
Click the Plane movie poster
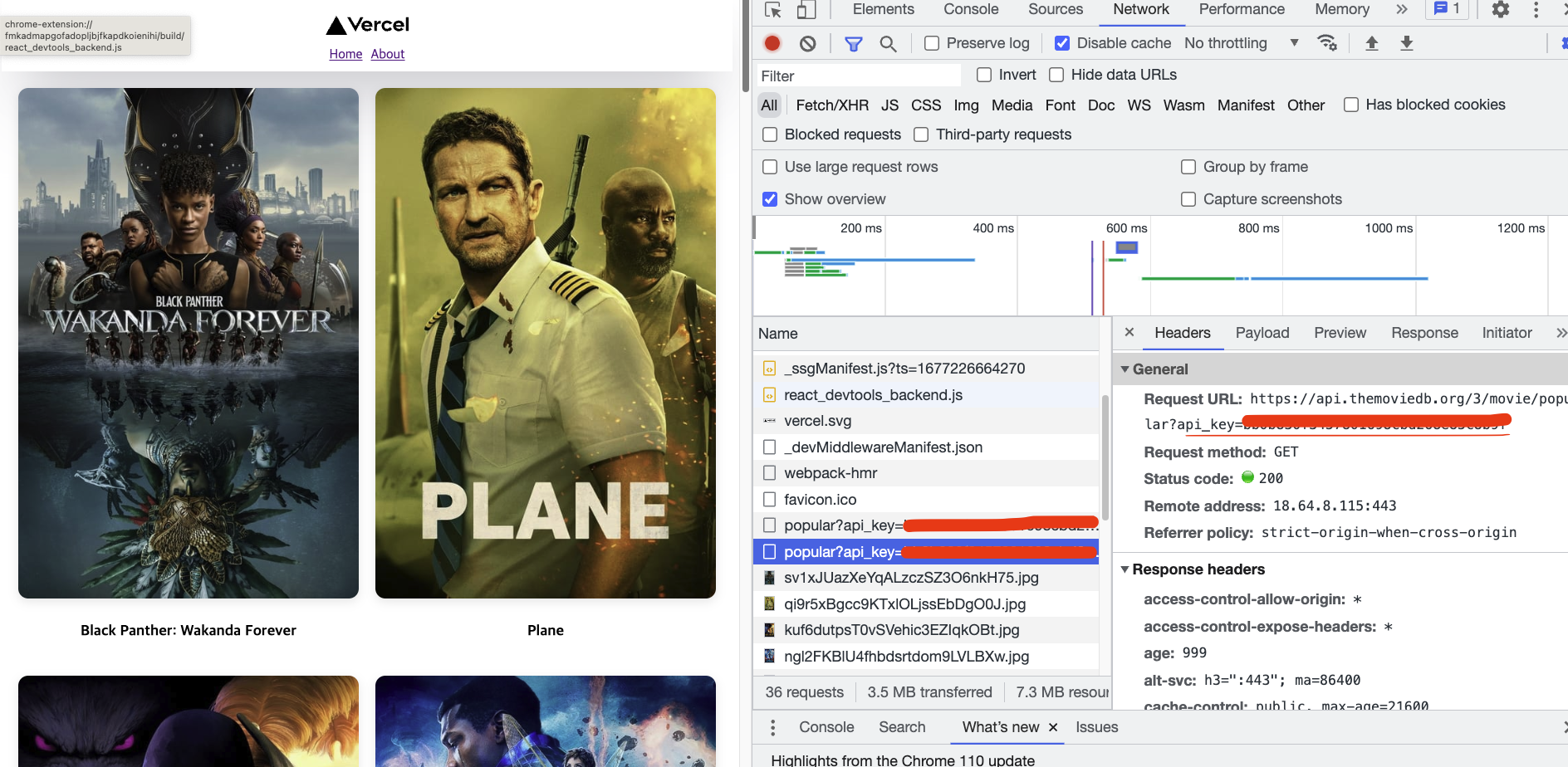tap(546, 343)
